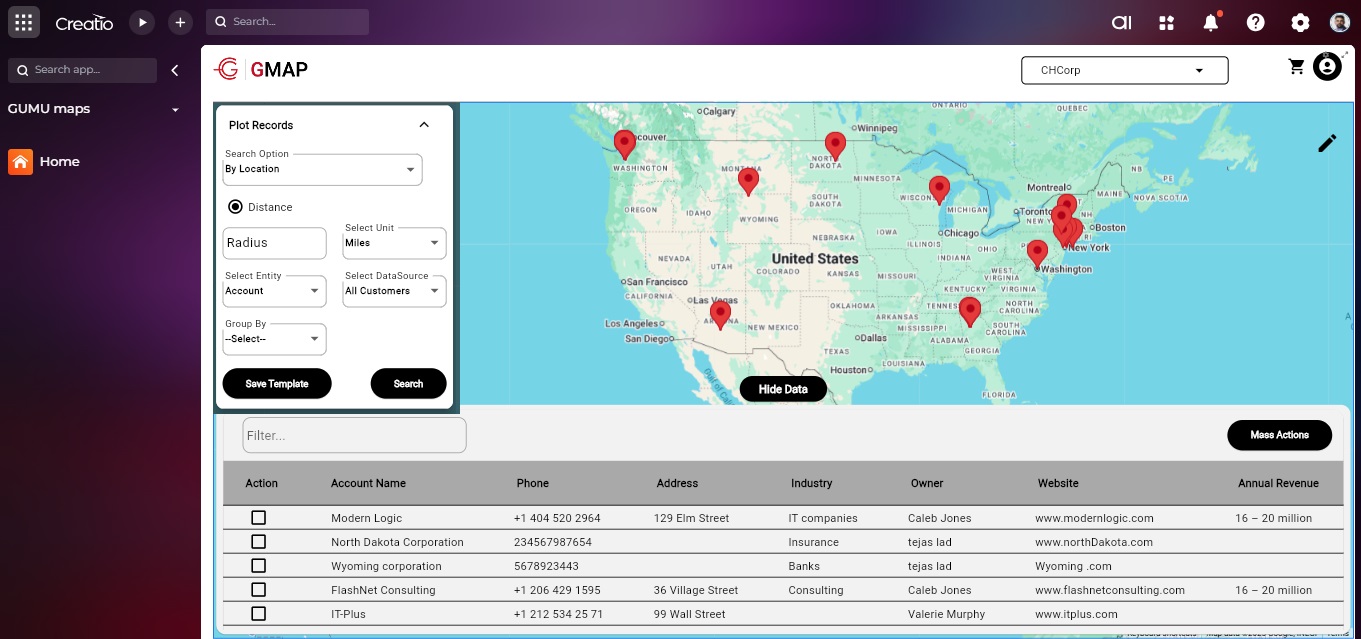Check the box for Modern Logic
1361x639 pixels.
click(x=258, y=518)
